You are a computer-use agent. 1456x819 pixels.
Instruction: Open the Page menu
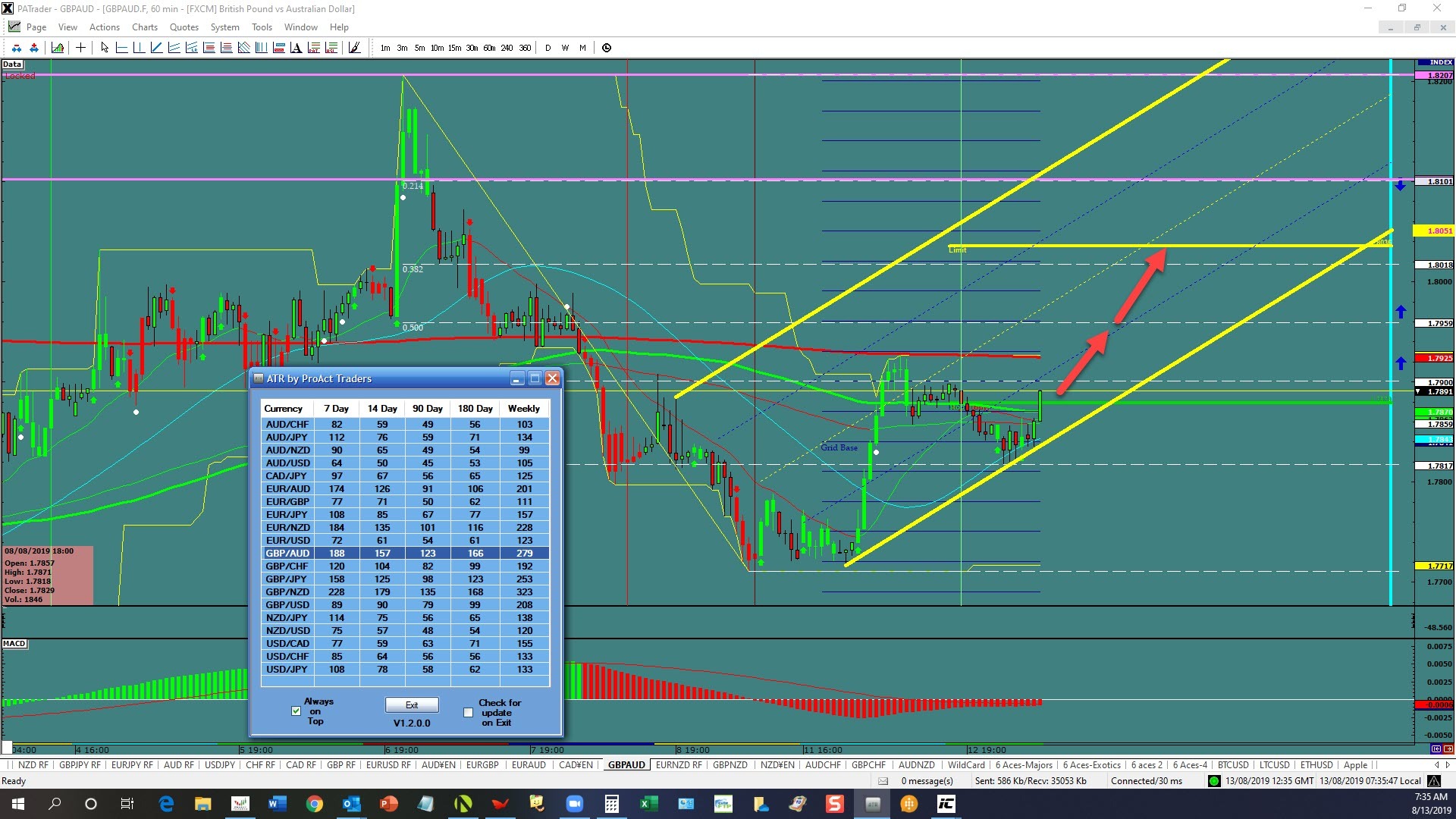pyautogui.click(x=36, y=27)
